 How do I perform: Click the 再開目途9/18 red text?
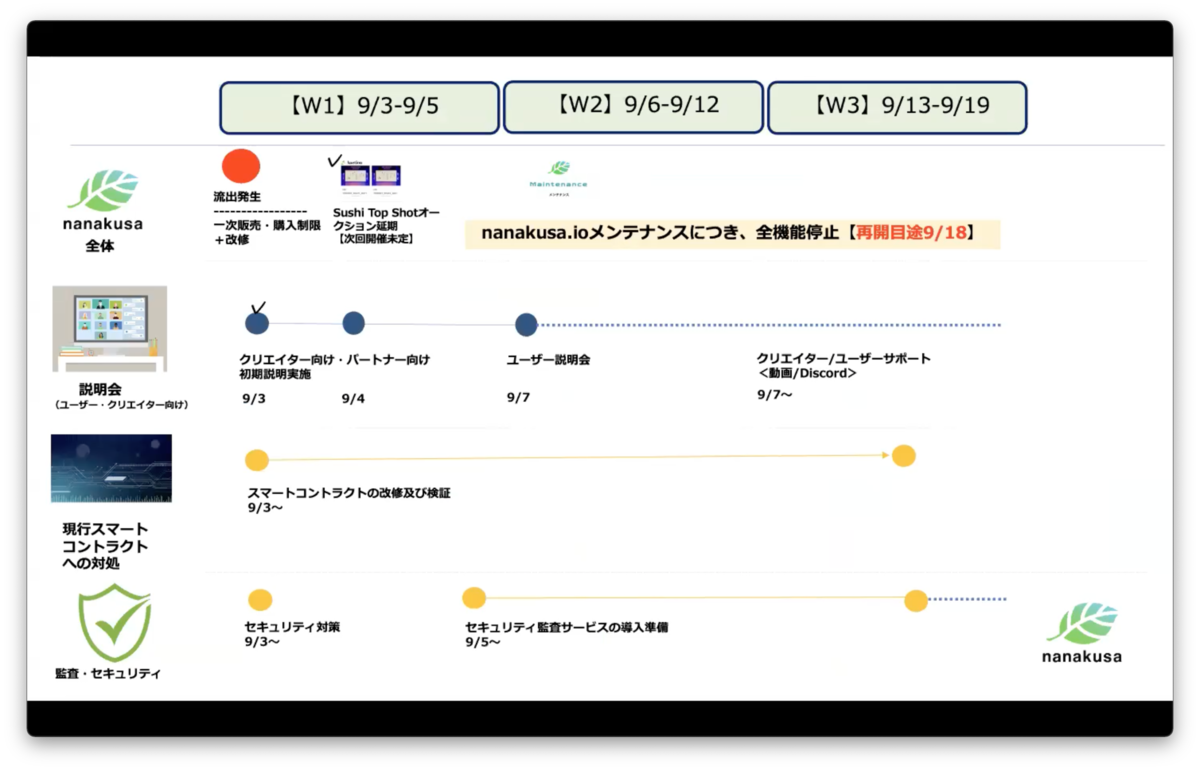[909, 233]
